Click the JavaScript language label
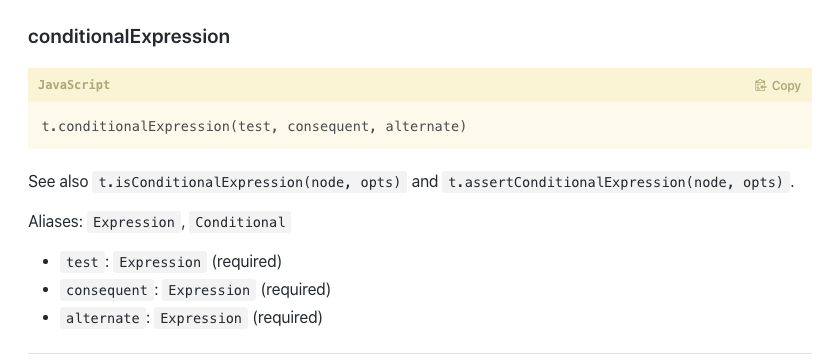This screenshot has height=363, width=840. point(74,85)
